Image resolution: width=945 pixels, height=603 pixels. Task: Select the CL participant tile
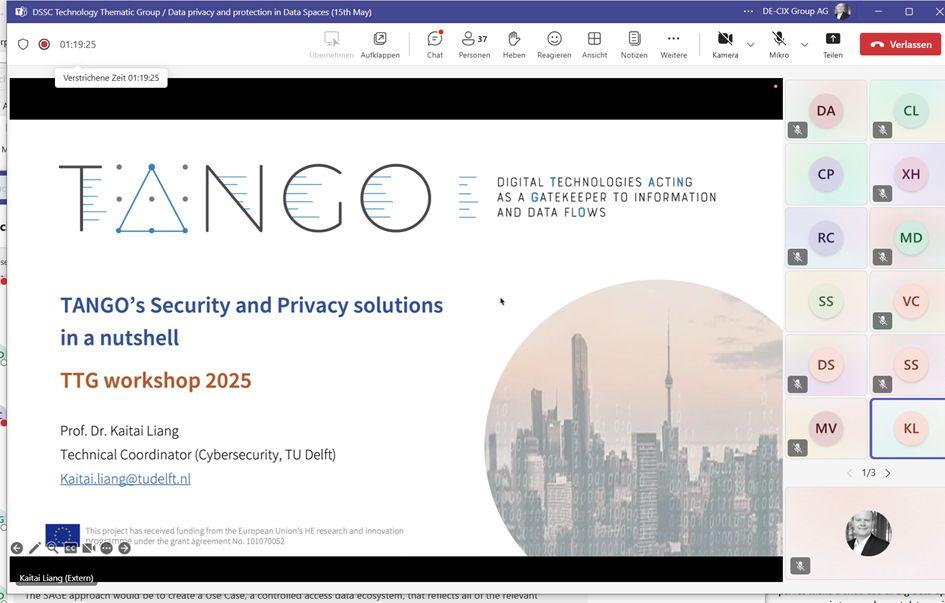click(x=908, y=110)
